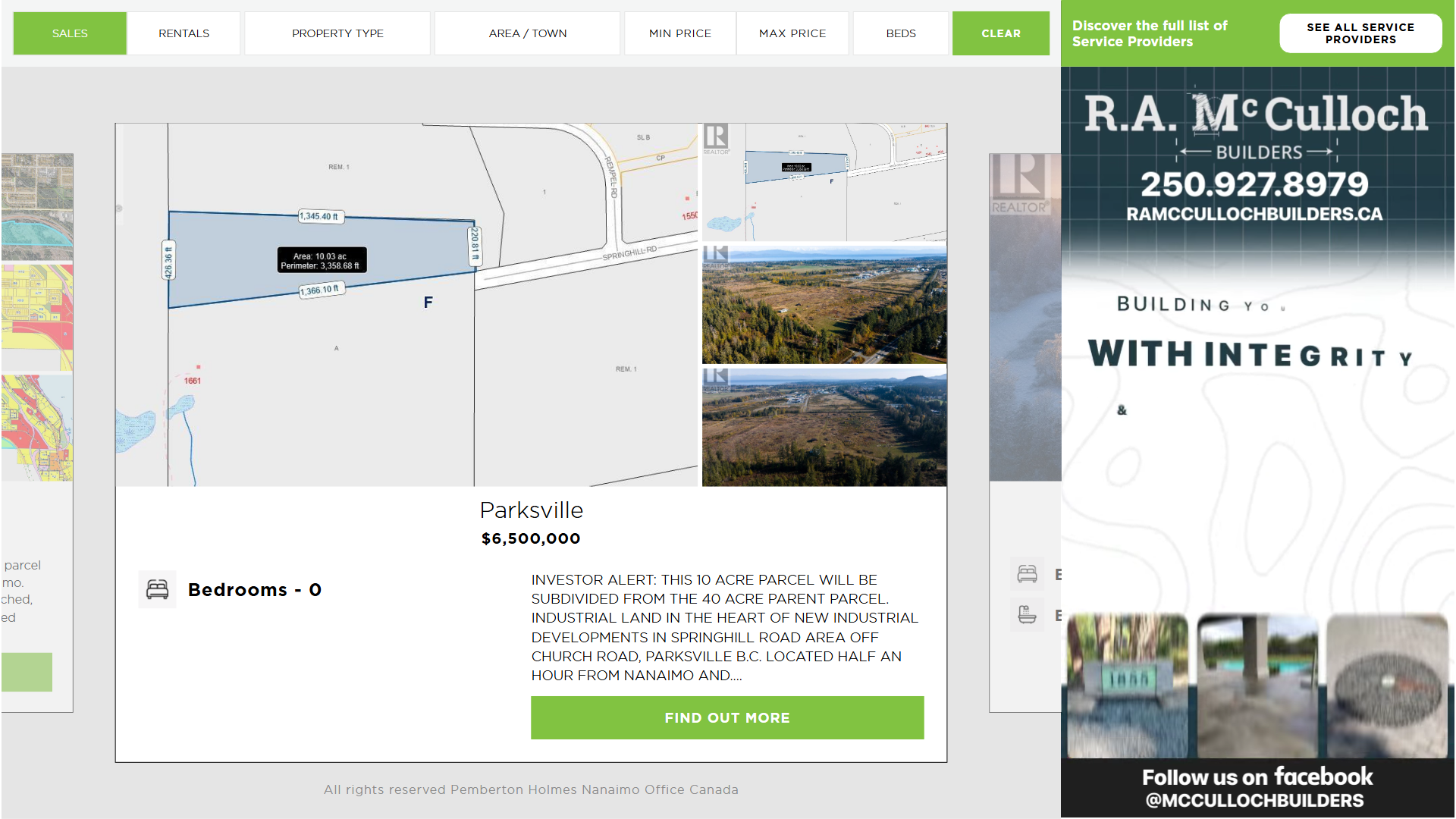
Task: Open the BEDS filter
Action: (x=901, y=33)
